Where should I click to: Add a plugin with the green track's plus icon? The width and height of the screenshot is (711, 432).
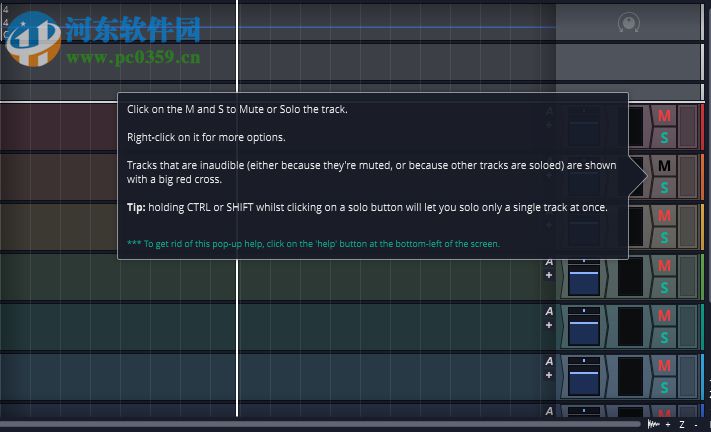(549, 275)
